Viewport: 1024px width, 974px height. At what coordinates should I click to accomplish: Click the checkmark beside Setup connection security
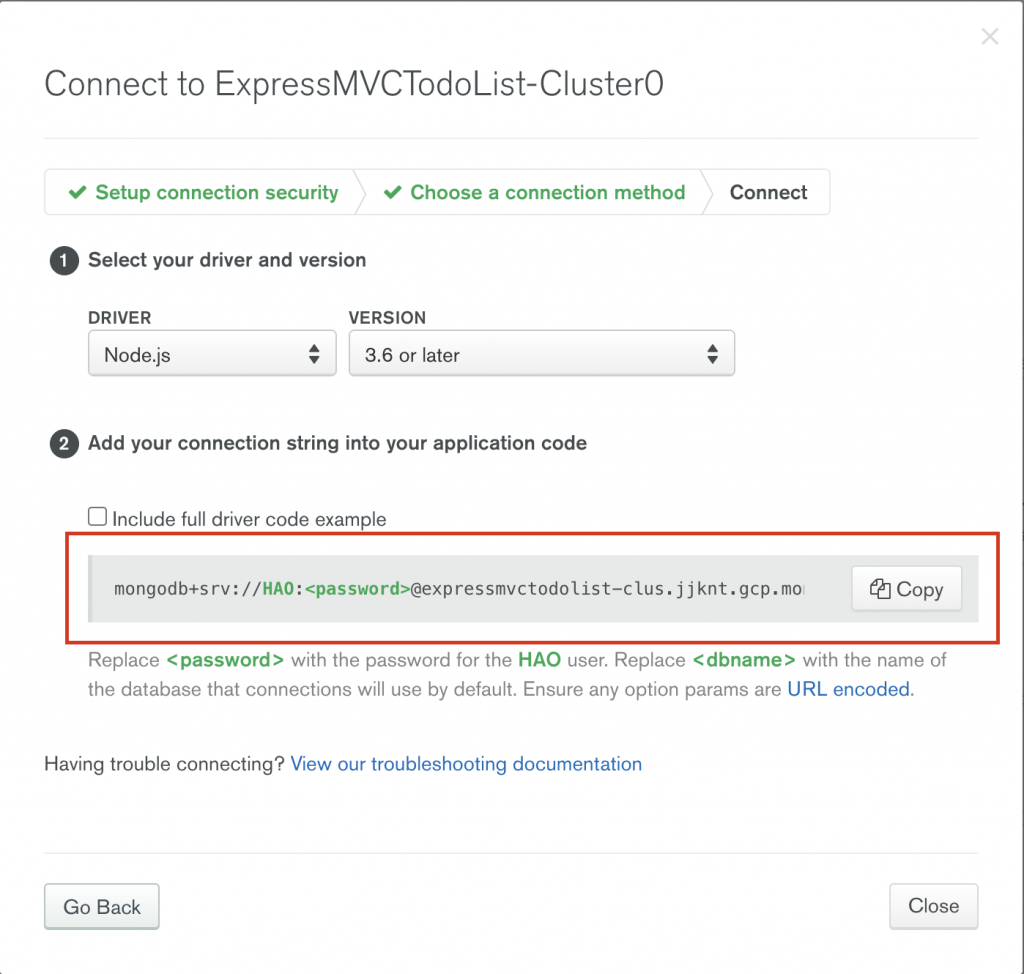click(x=77, y=193)
